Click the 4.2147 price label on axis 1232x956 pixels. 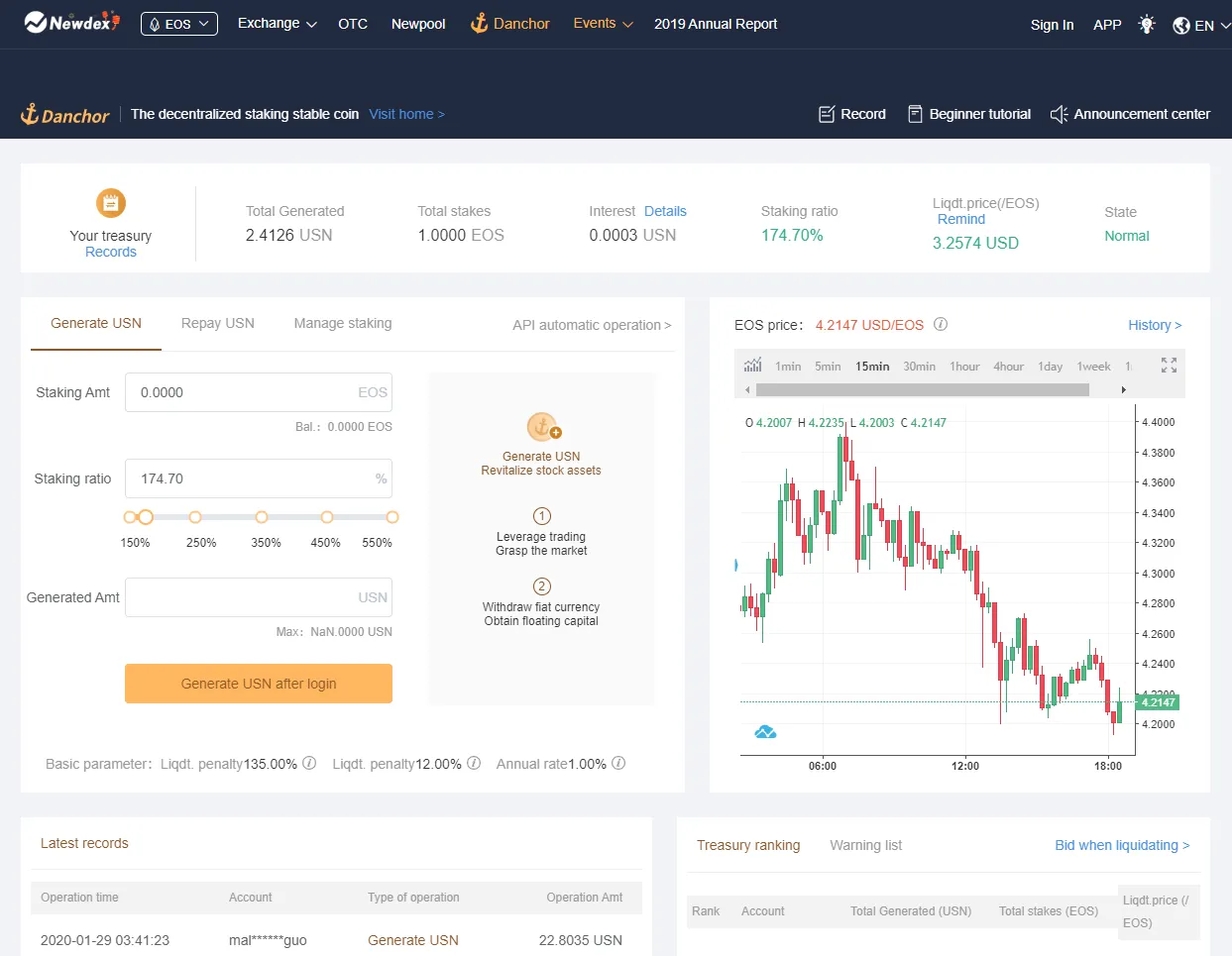coord(1158,702)
